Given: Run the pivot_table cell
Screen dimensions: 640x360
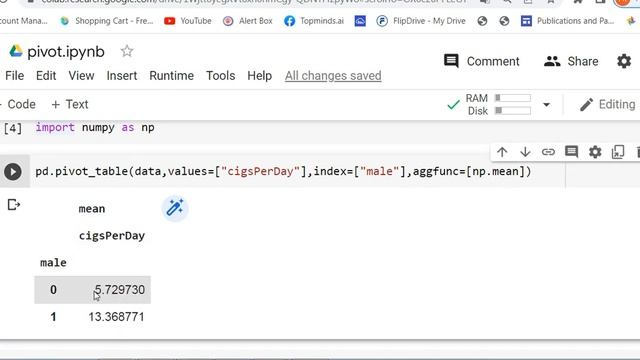Looking at the screenshot, I should [x=13, y=171].
